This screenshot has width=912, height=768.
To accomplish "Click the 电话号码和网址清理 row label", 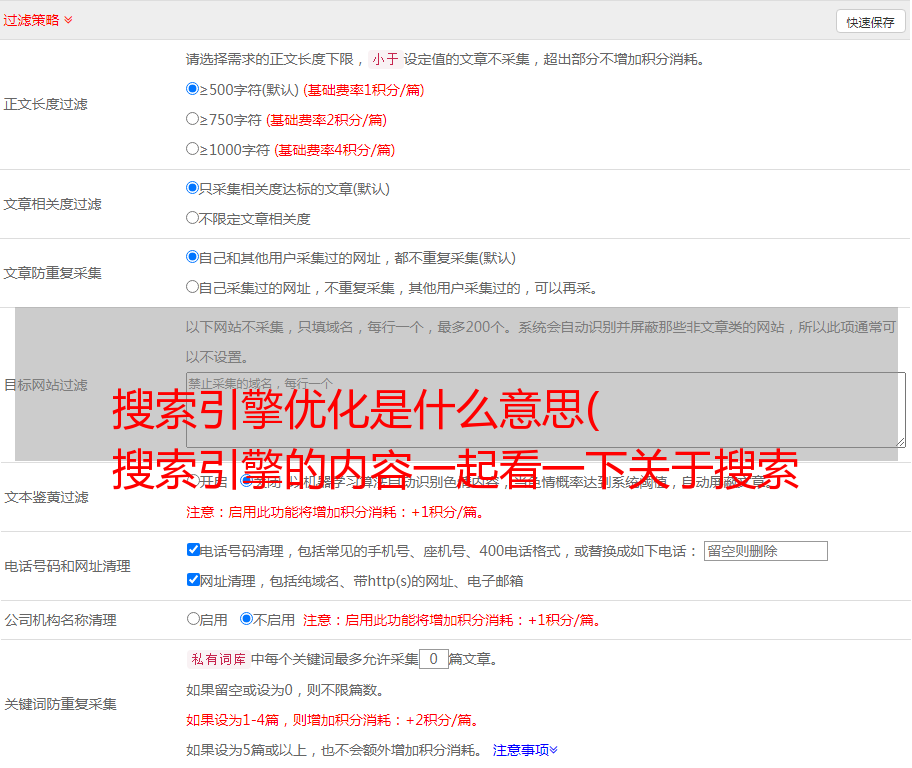I will pyautogui.click(x=67, y=566).
